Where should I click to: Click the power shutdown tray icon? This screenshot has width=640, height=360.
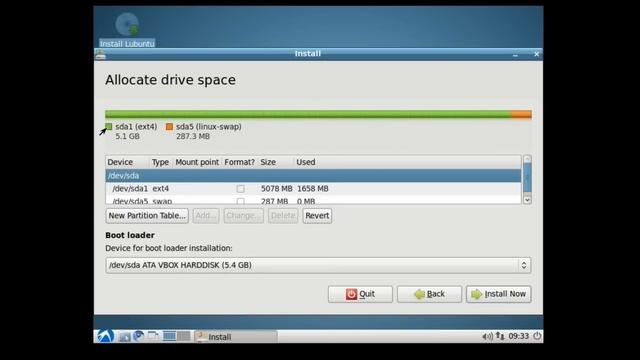tap(537, 336)
